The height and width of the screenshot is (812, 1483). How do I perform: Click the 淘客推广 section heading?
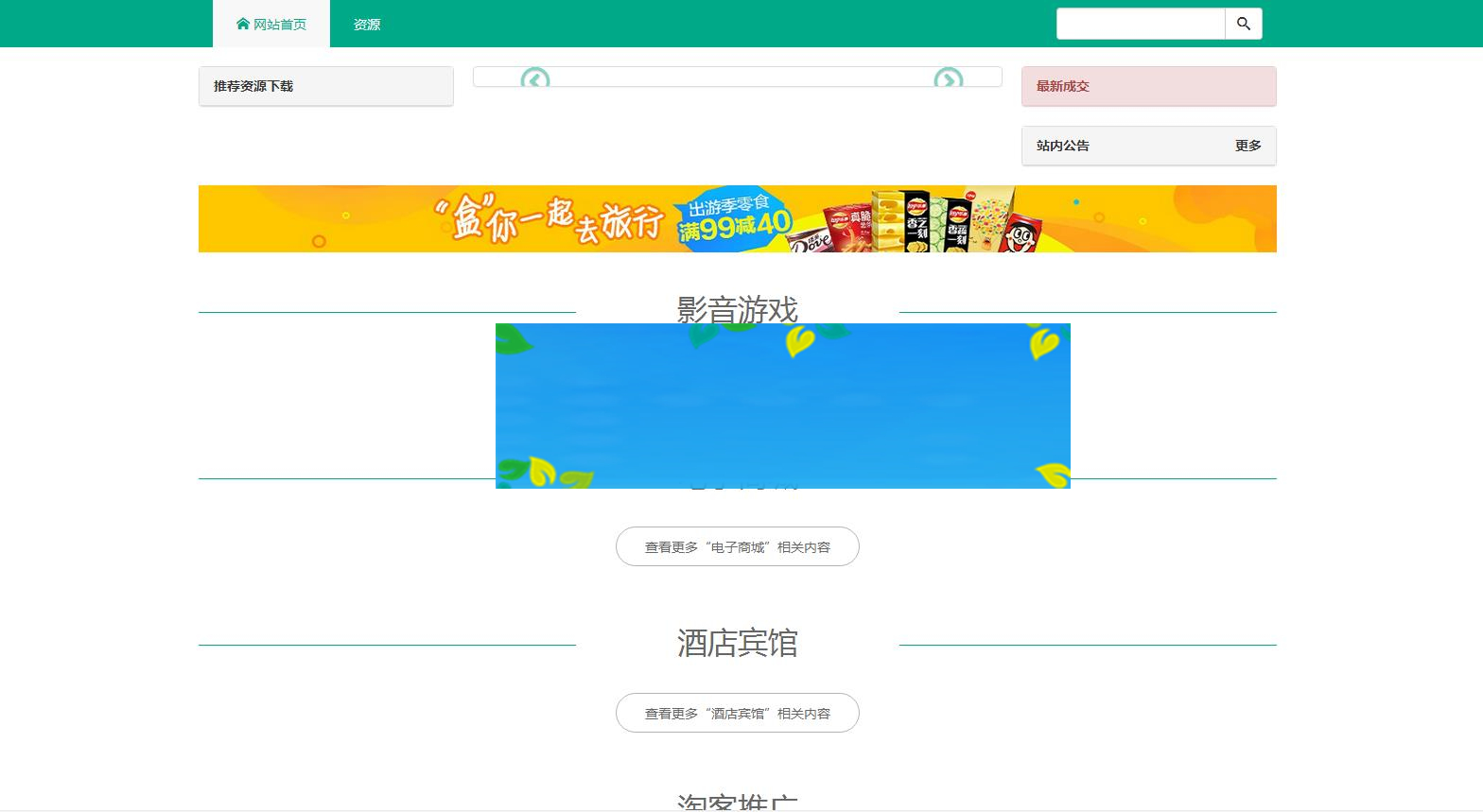tap(737, 802)
